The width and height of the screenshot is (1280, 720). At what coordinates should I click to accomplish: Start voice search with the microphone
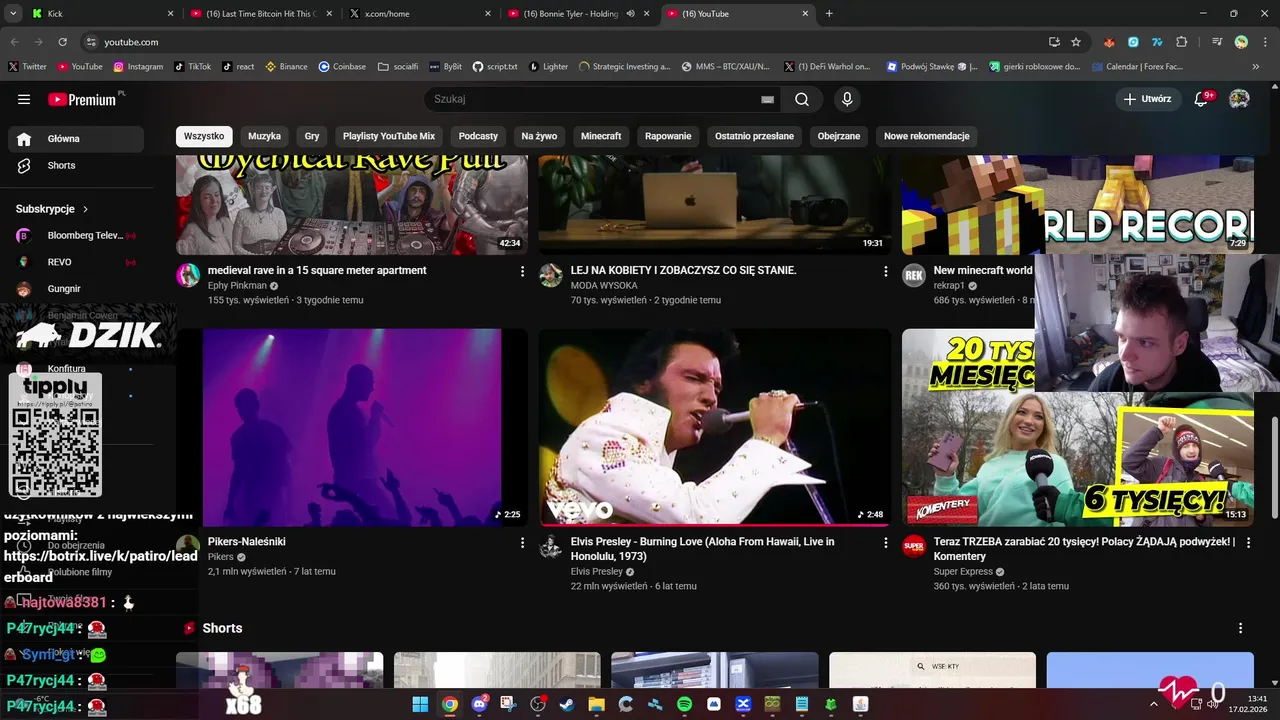(x=847, y=99)
